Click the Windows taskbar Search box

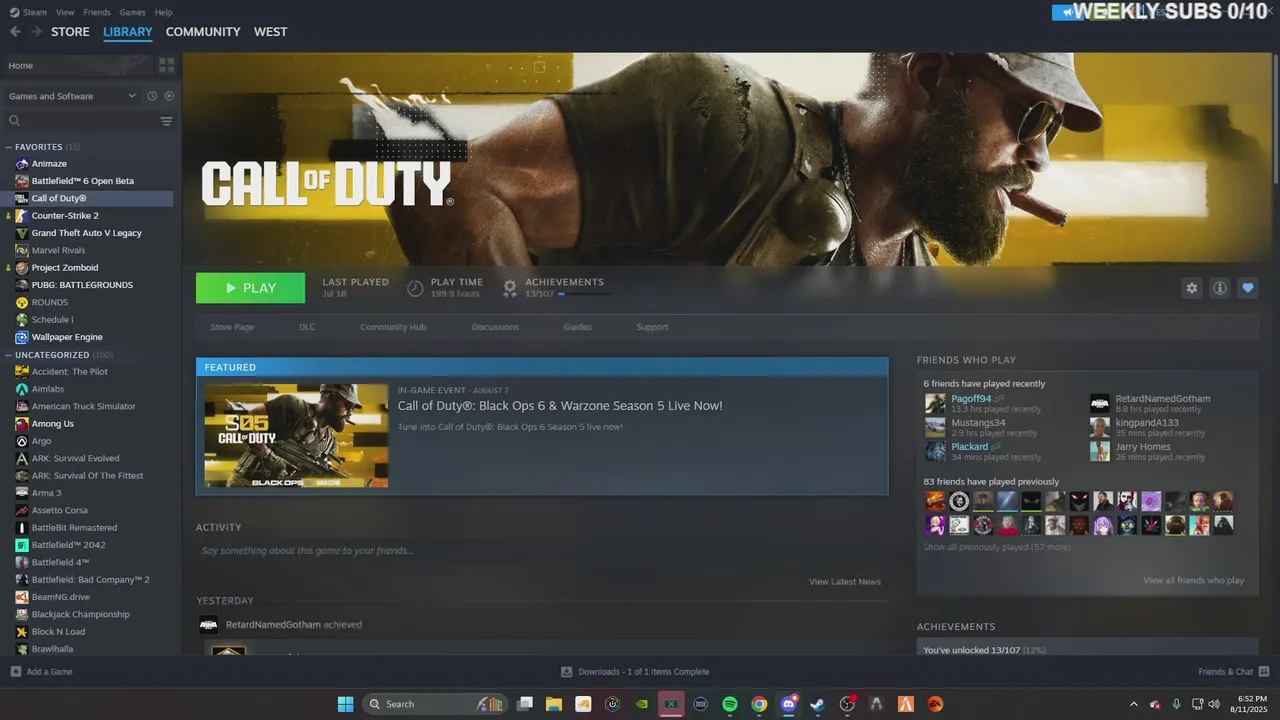pyautogui.click(x=435, y=704)
